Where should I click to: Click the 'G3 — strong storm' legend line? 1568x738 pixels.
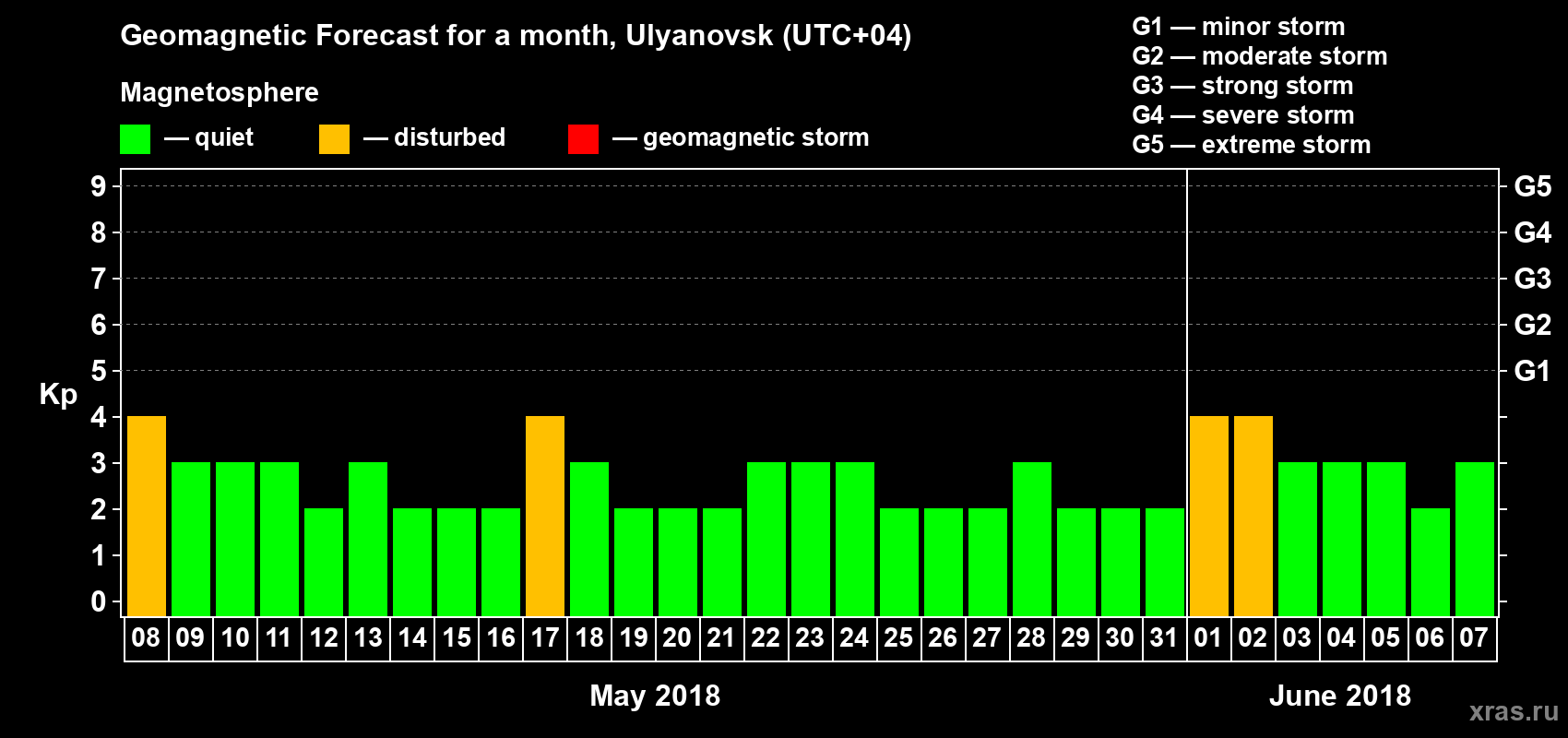pos(1243,86)
